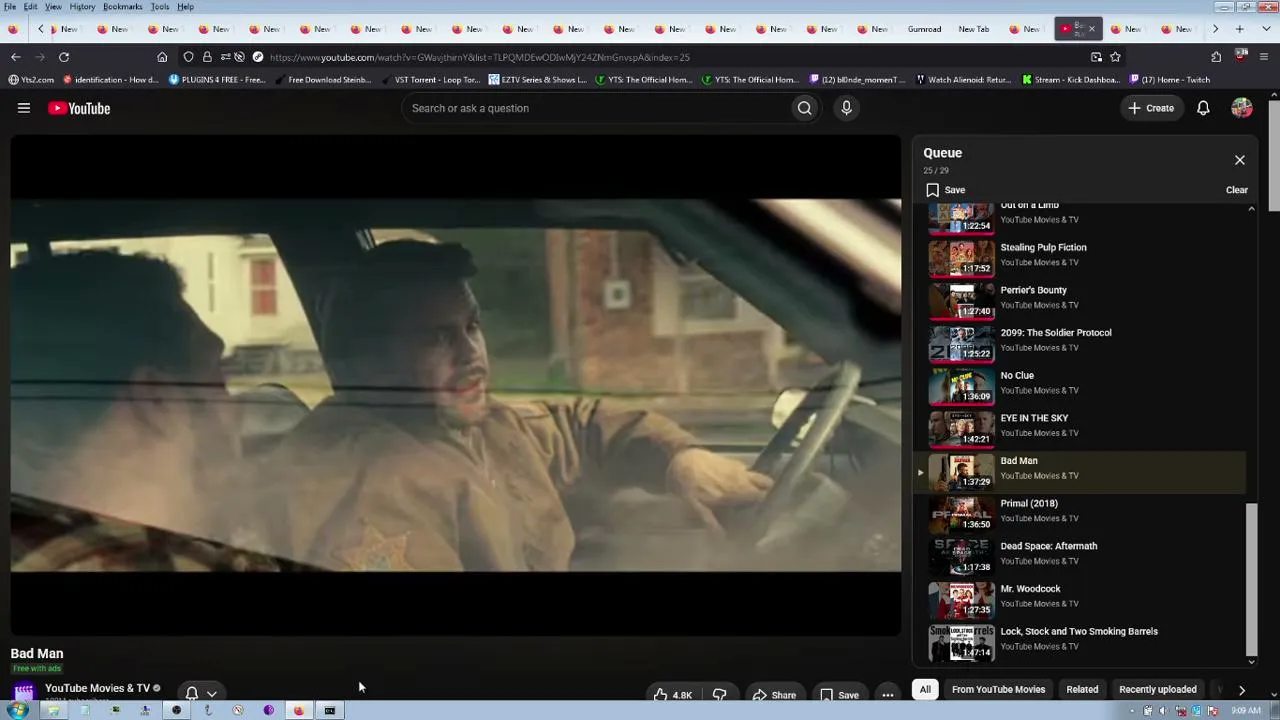Image resolution: width=1280 pixels, height=720 pixels.
Task: Save the video using the button beside Share
Action: (x=839, y=695)
